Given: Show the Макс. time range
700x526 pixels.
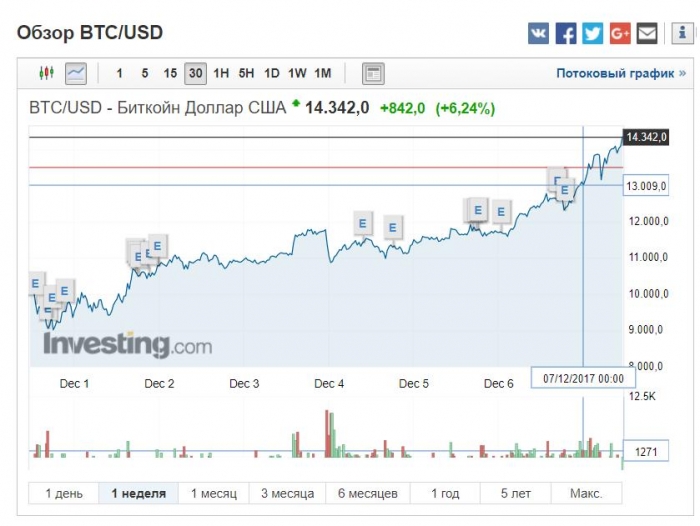Looking at the screenshot, I should point(586,493).
